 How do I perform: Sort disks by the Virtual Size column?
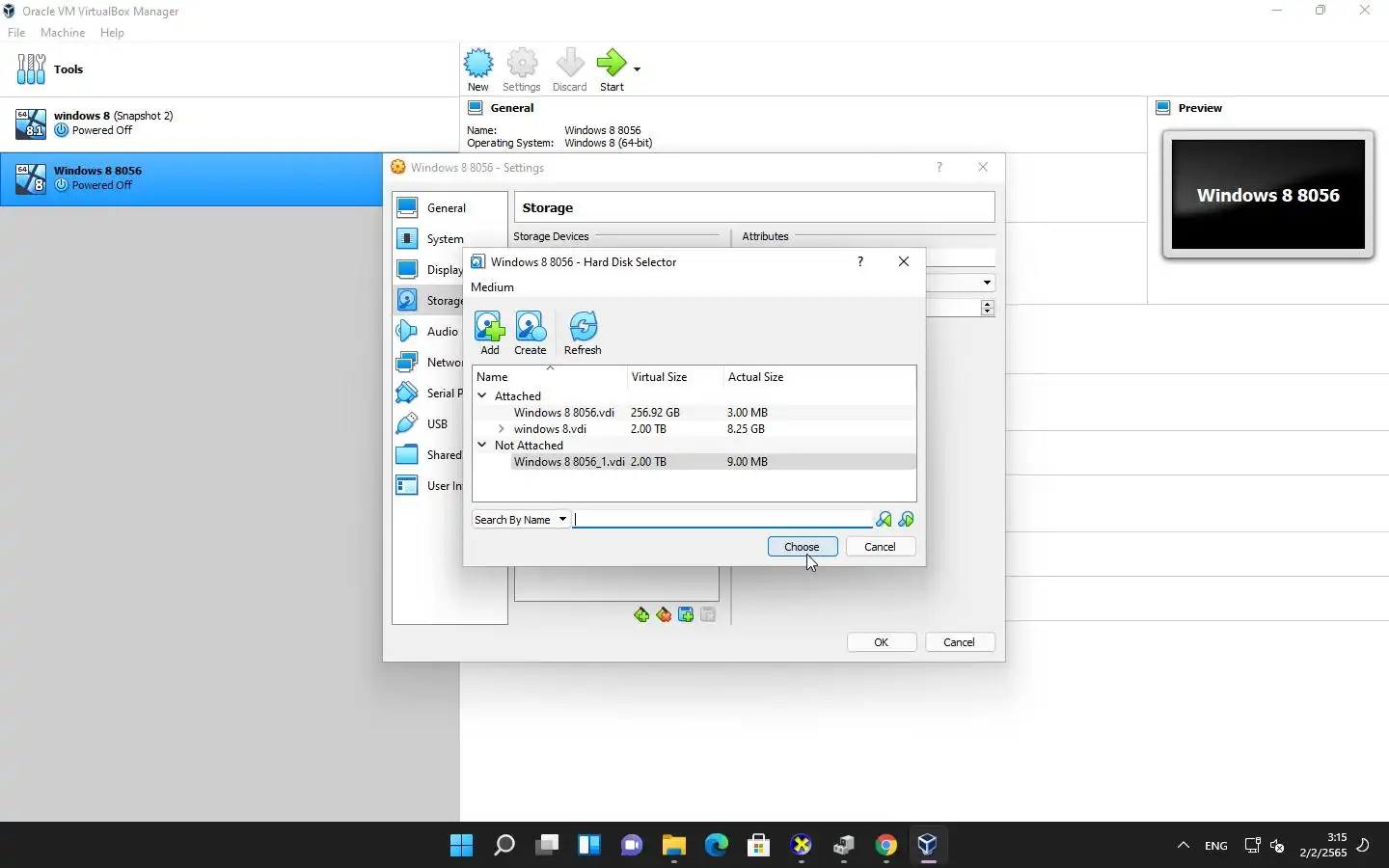[x=674, y=377]
